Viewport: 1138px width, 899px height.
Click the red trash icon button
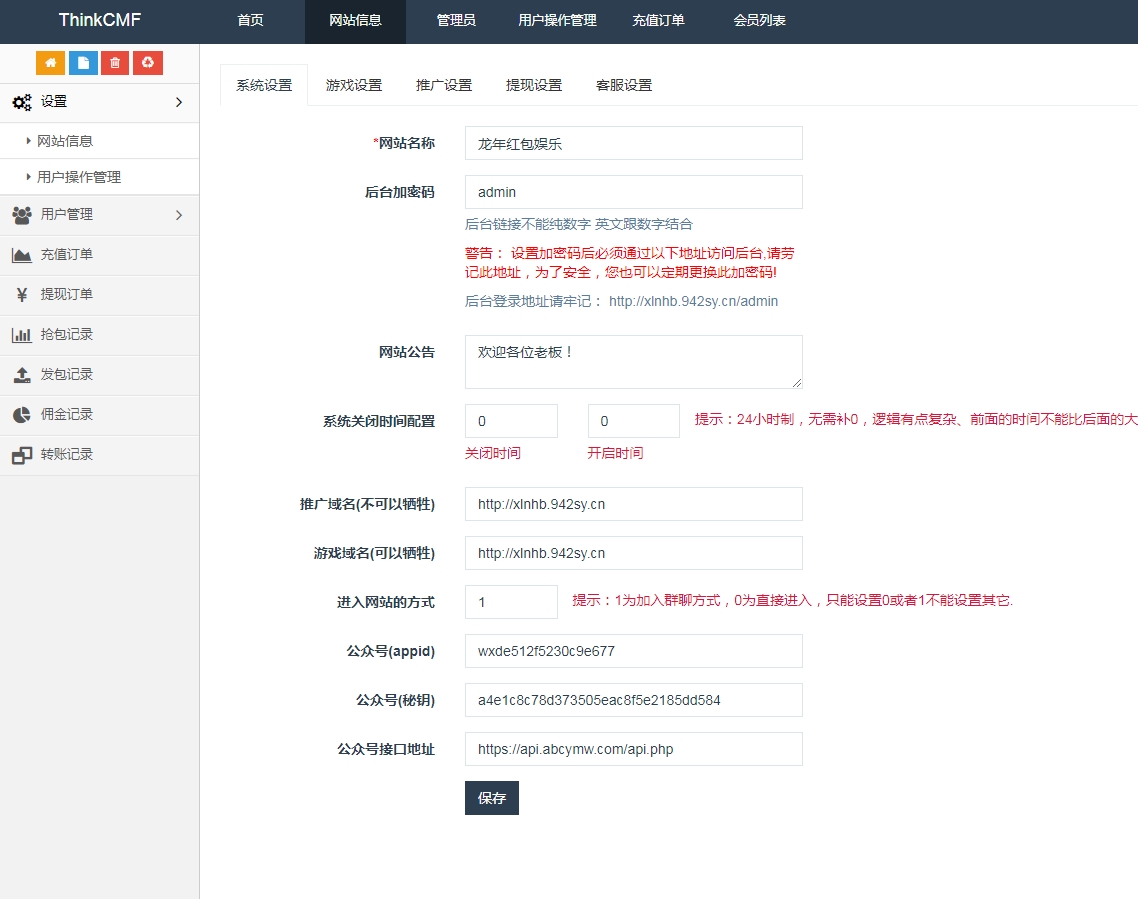point(115,63)
